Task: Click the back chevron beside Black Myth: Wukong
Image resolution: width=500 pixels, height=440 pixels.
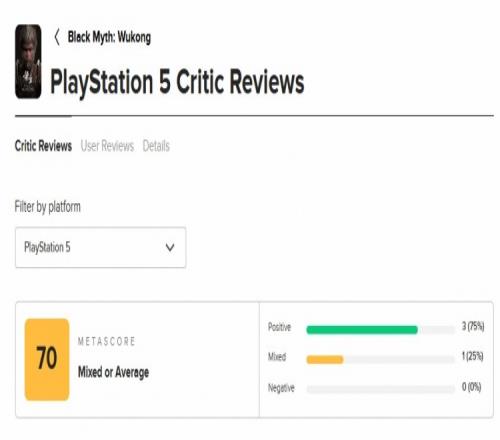Action: click(57, 37)
